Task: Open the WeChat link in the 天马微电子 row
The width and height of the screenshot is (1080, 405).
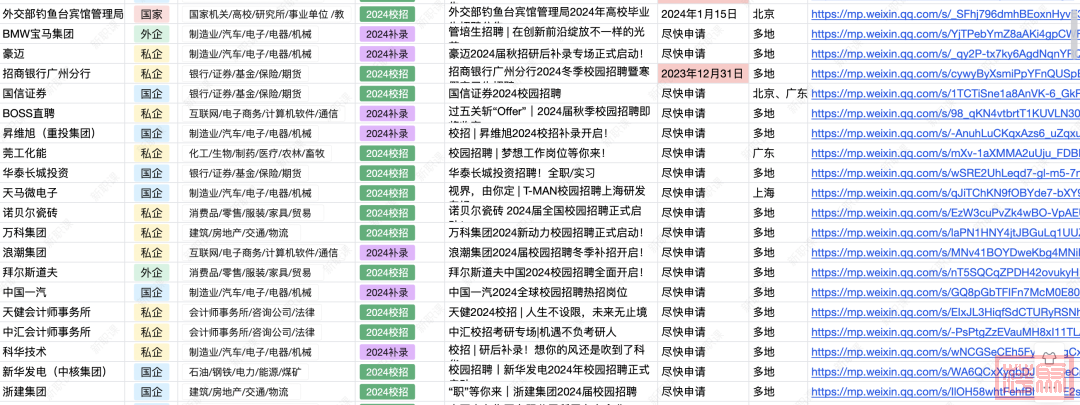Action: (945, 193)
